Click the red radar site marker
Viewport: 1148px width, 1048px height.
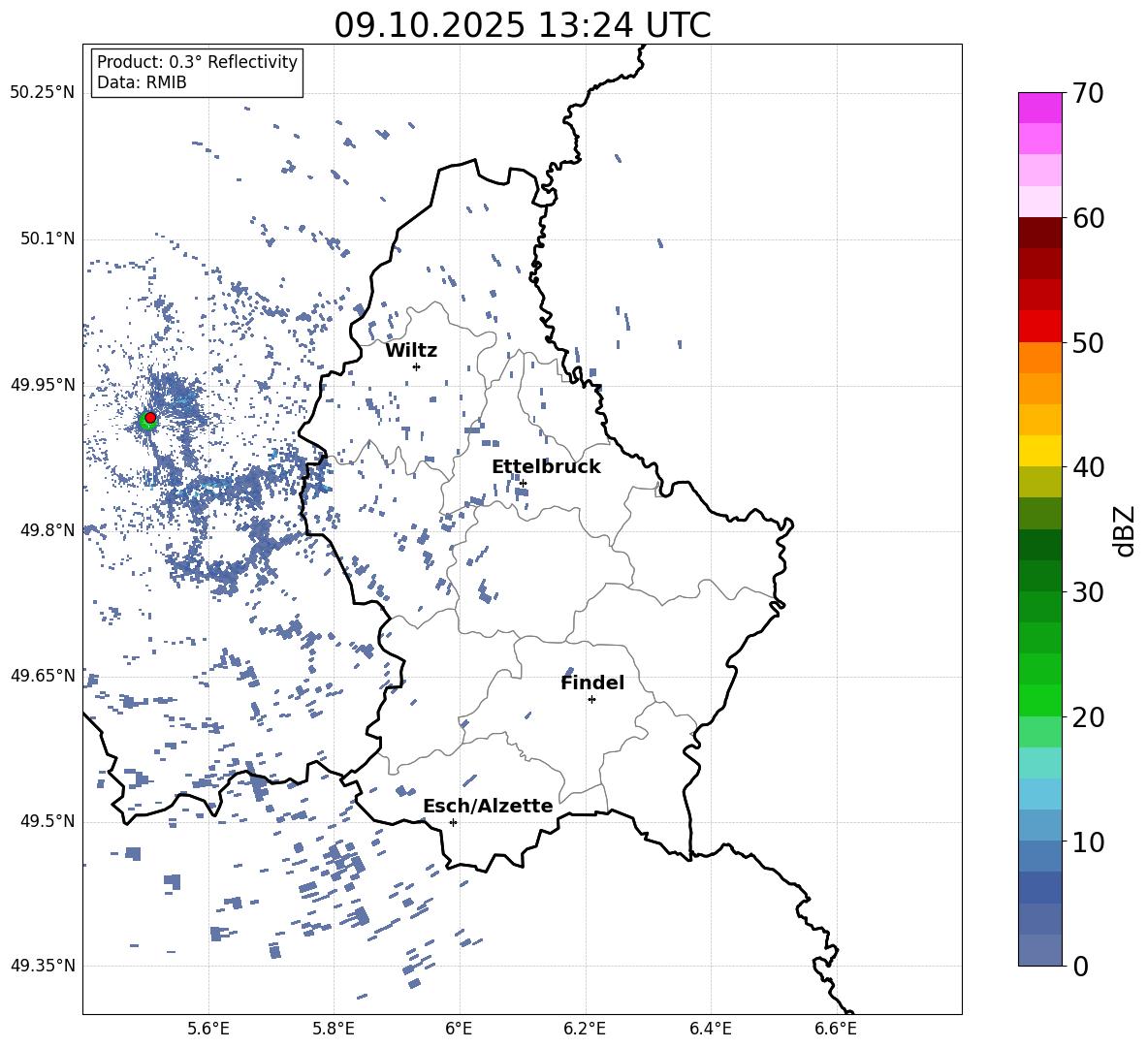pos(150,418)
